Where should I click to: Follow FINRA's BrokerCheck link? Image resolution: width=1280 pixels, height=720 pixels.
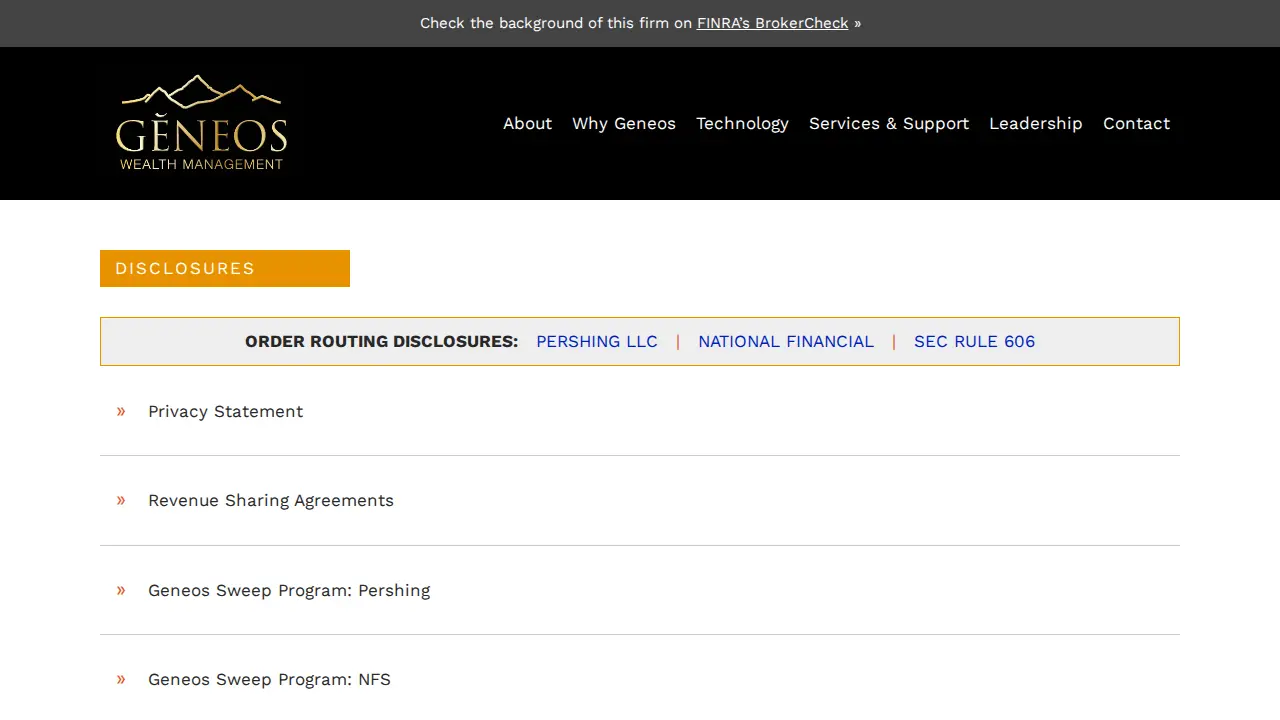point(772,23)
